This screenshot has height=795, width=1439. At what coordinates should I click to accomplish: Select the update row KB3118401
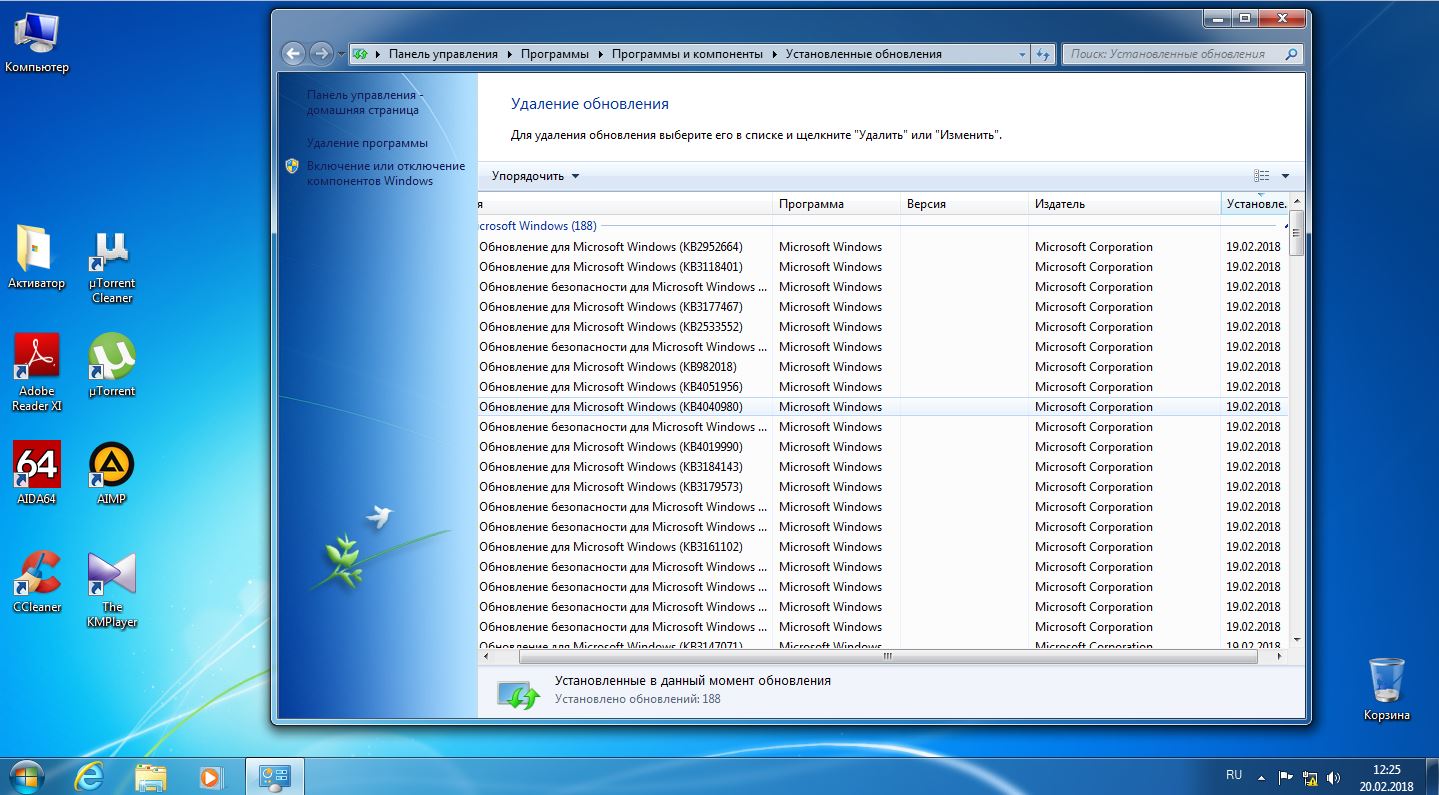(x=883, y=267)
